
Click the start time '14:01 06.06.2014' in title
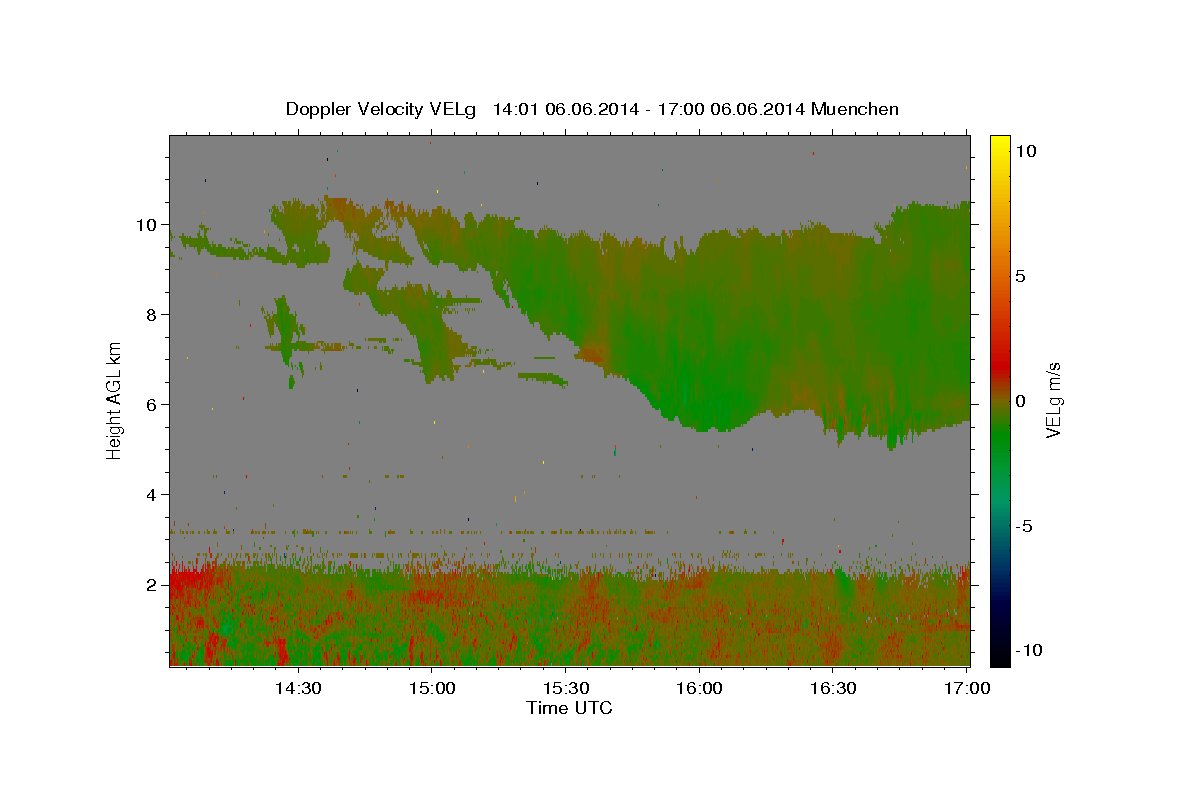click(x=567, y=109)
